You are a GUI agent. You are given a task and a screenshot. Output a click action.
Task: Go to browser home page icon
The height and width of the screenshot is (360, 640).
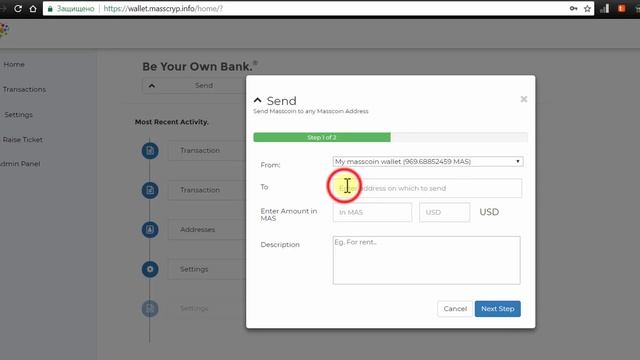(x=33, y=9)
